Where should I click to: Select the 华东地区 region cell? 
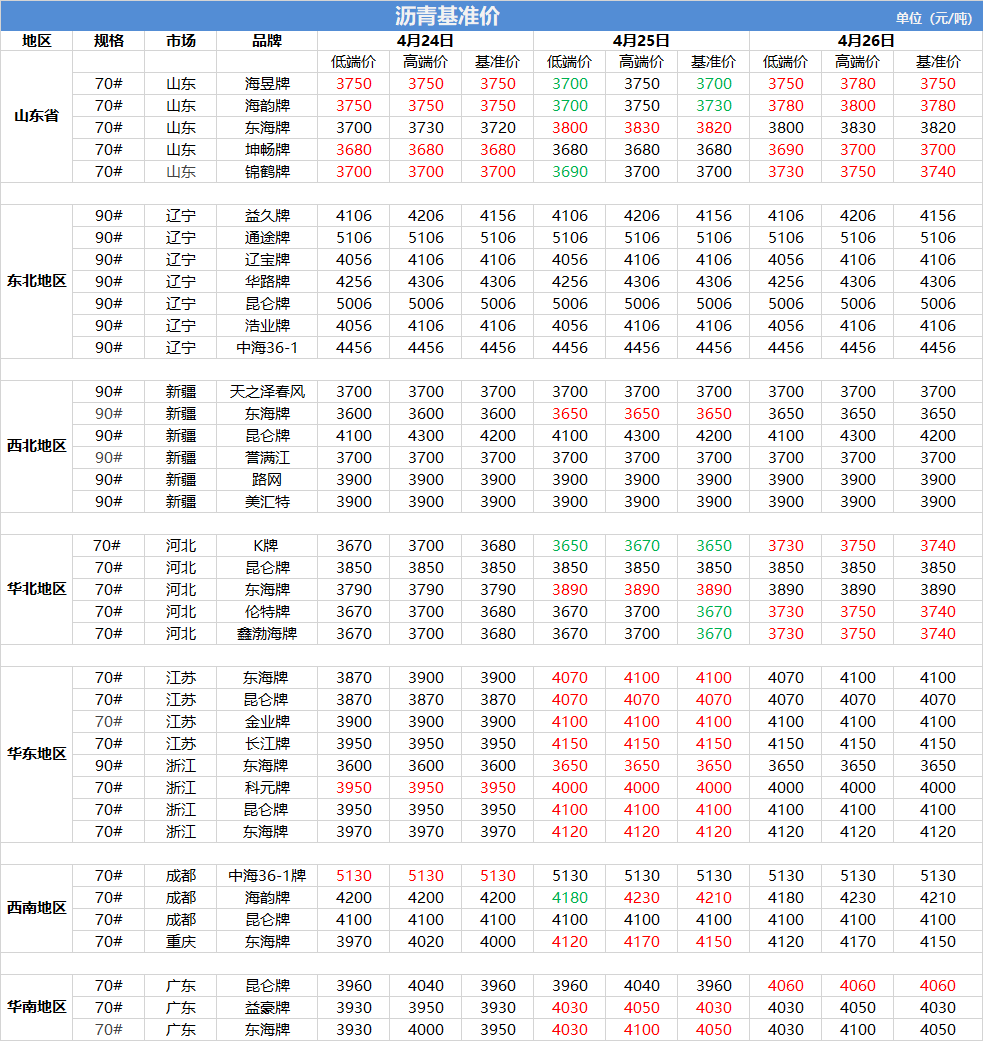[36, 754]
